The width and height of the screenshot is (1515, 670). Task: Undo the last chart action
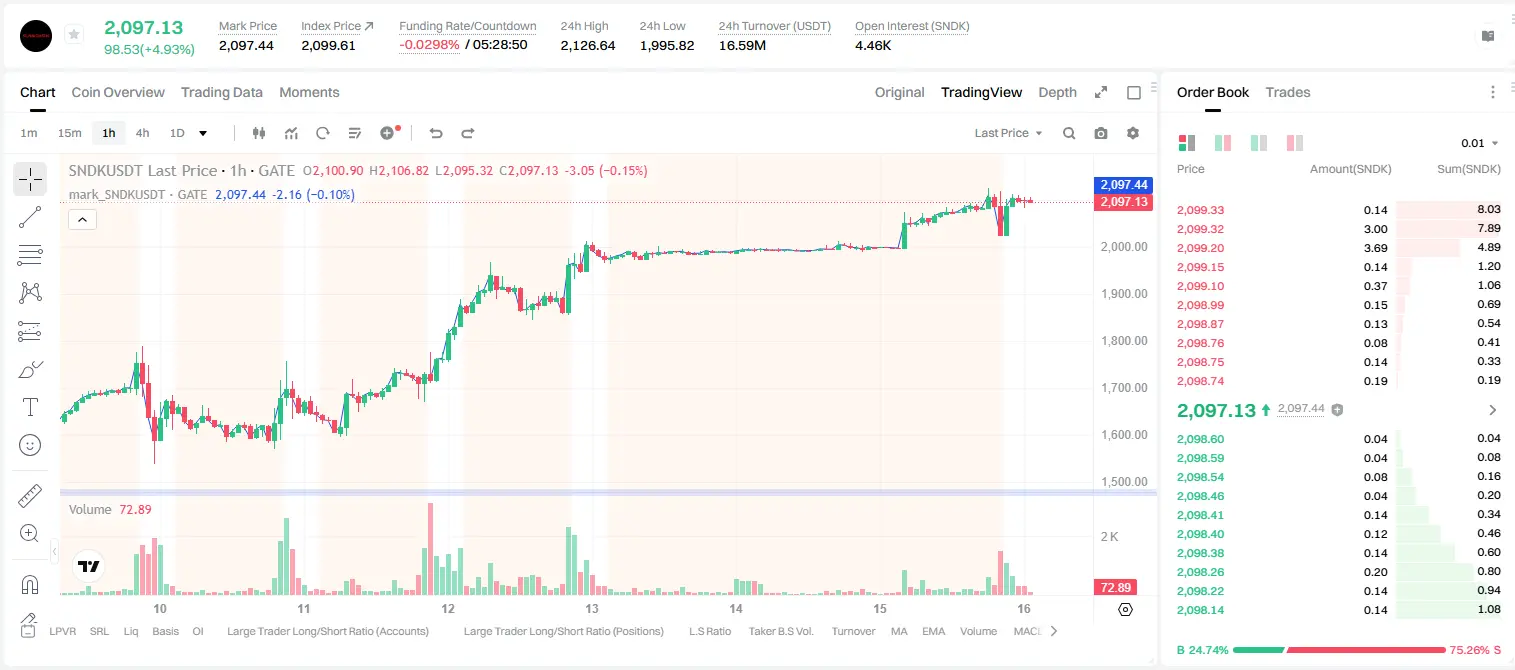click(x=435, y=133)
